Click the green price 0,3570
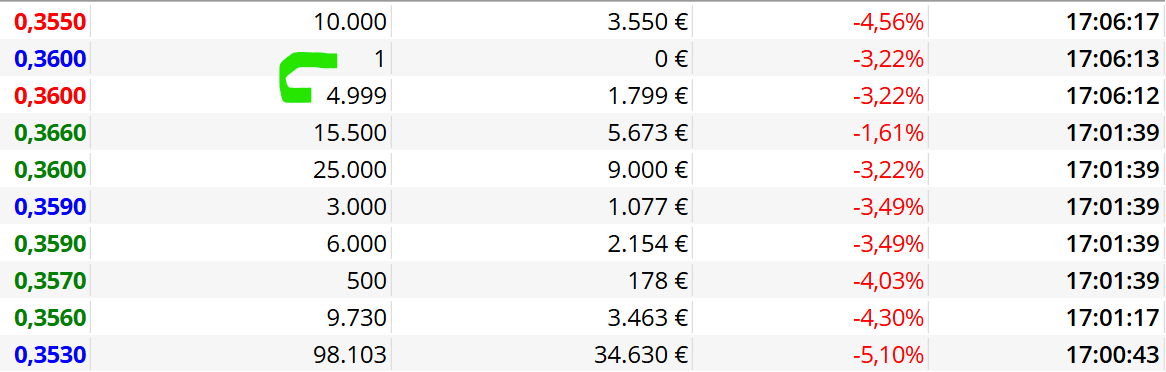The height and width of the screenshot is (372, 1166). pyautogui.click(x=51, y=281)
